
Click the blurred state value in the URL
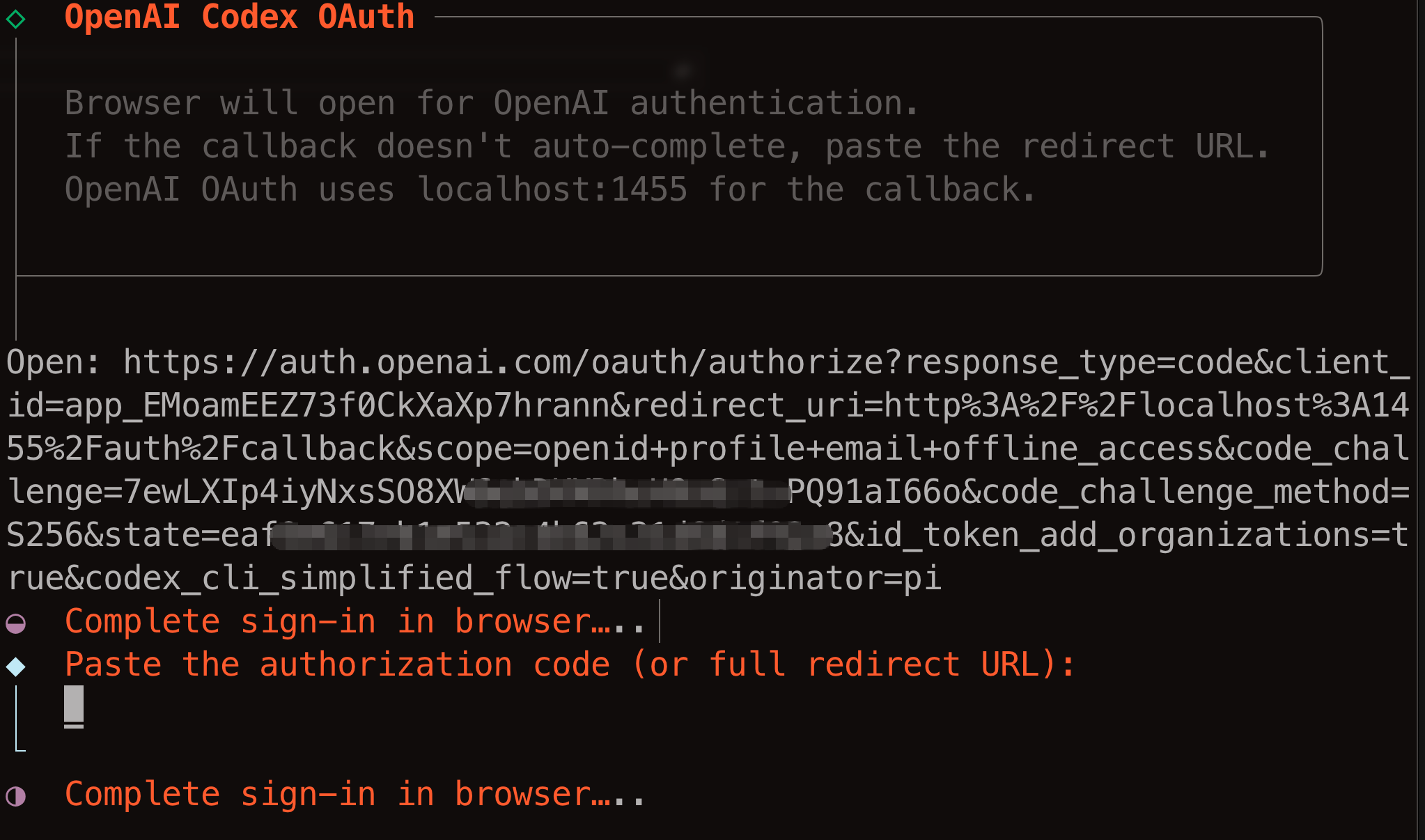pos(550,536)
